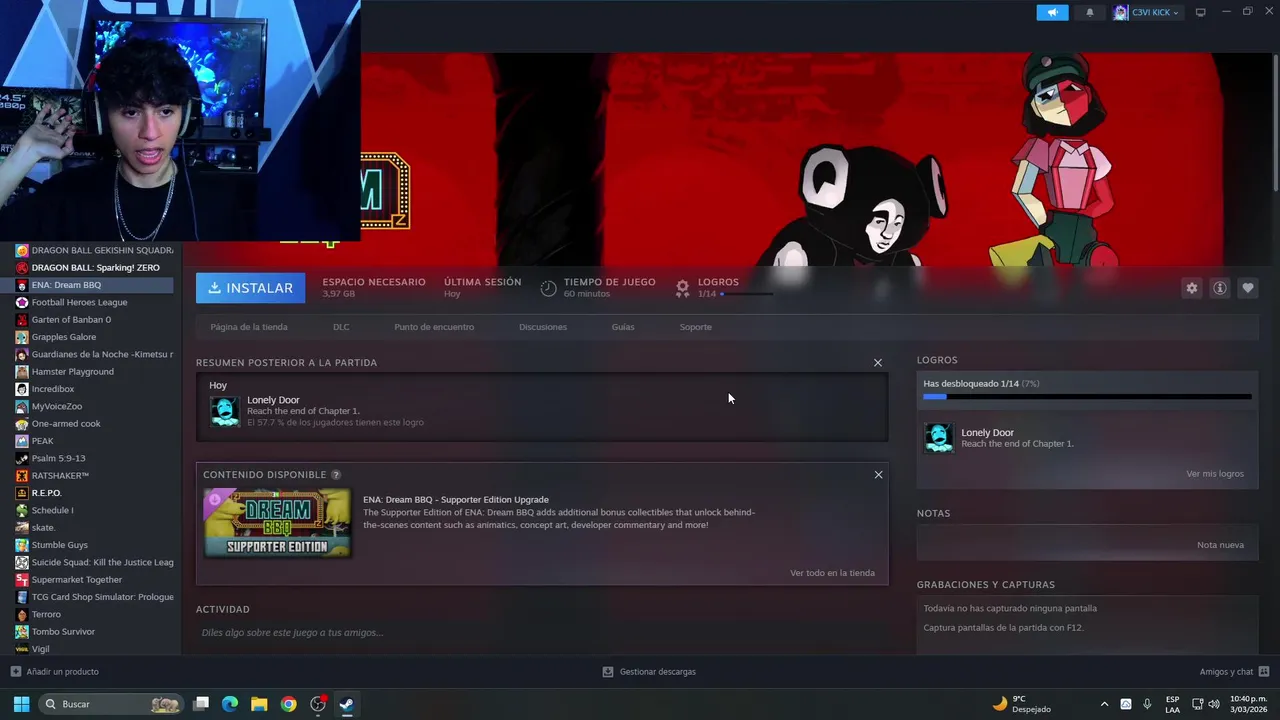Image resolution: width=1280 pixels, height=720 pixels.
Task: Select DRAGON BALL: Sparking! ZERO in library
Action: point(94,268)
